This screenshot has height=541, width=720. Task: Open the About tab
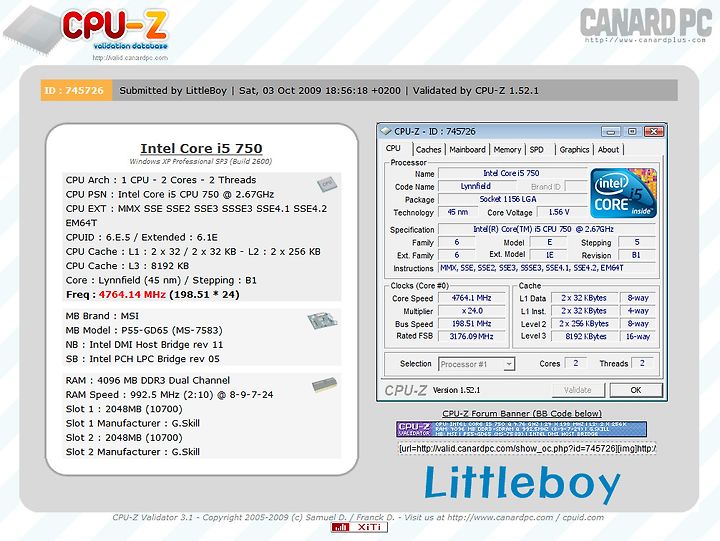pos(608,150)
